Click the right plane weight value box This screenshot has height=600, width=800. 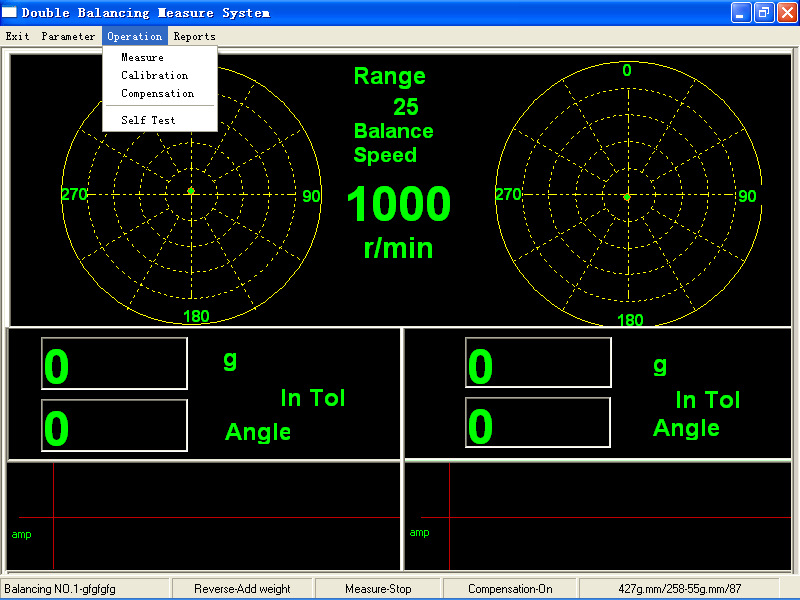[x=538, y=363]
